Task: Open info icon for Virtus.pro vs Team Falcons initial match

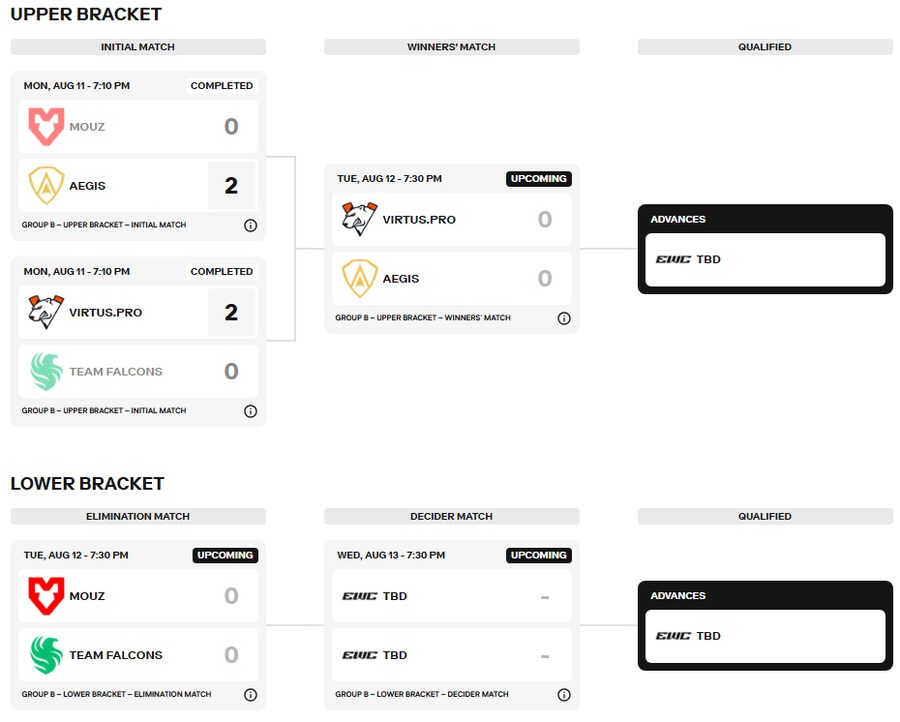Action: pos(250,411)
